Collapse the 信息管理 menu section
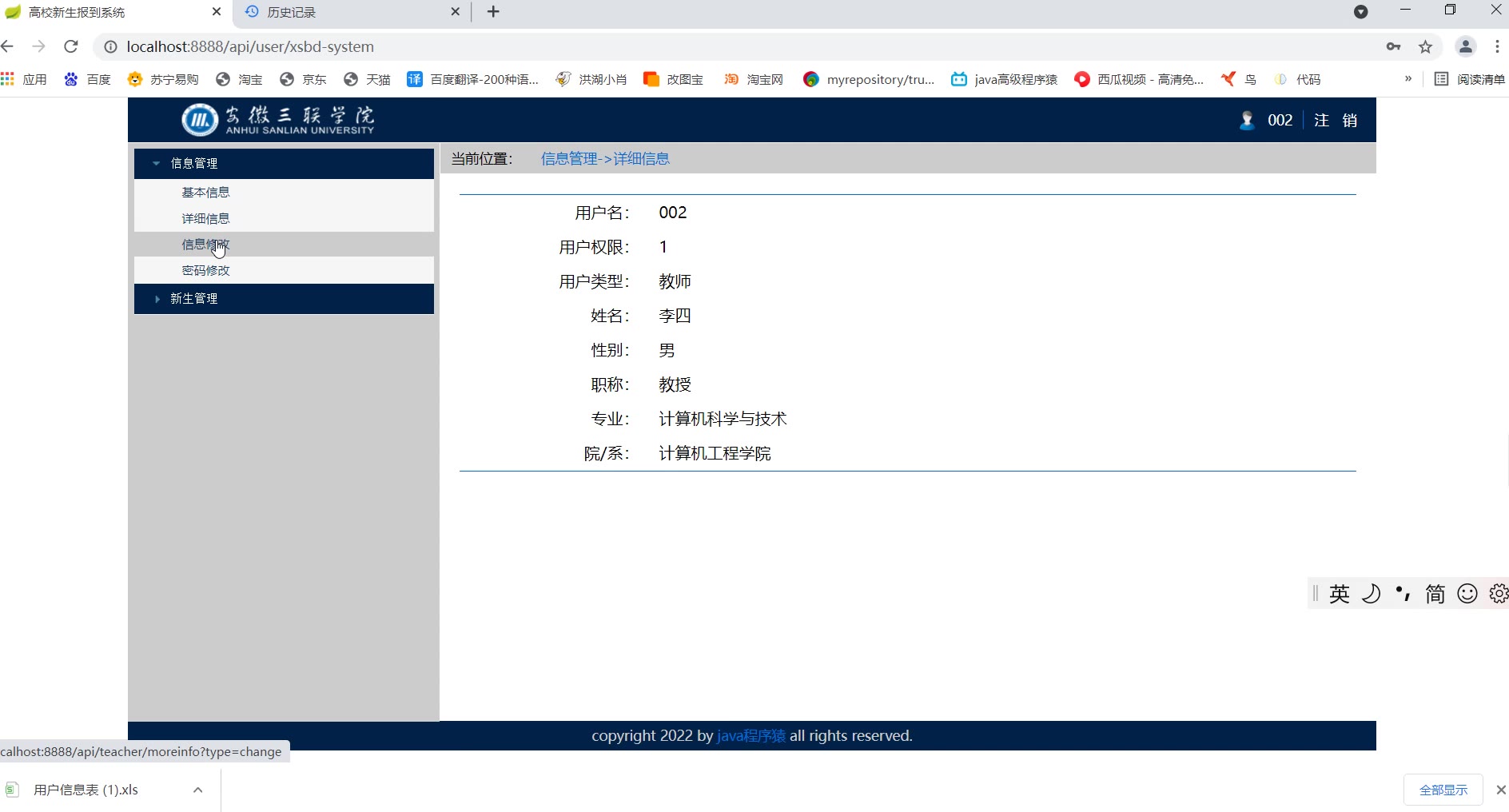This screenshot has width=1509, height=812. [x=284, y=163]
